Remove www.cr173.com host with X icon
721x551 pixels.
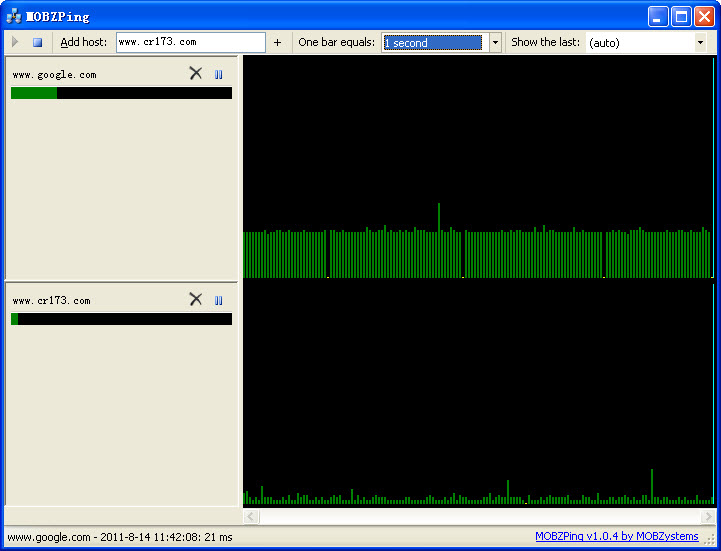point(195,300)
